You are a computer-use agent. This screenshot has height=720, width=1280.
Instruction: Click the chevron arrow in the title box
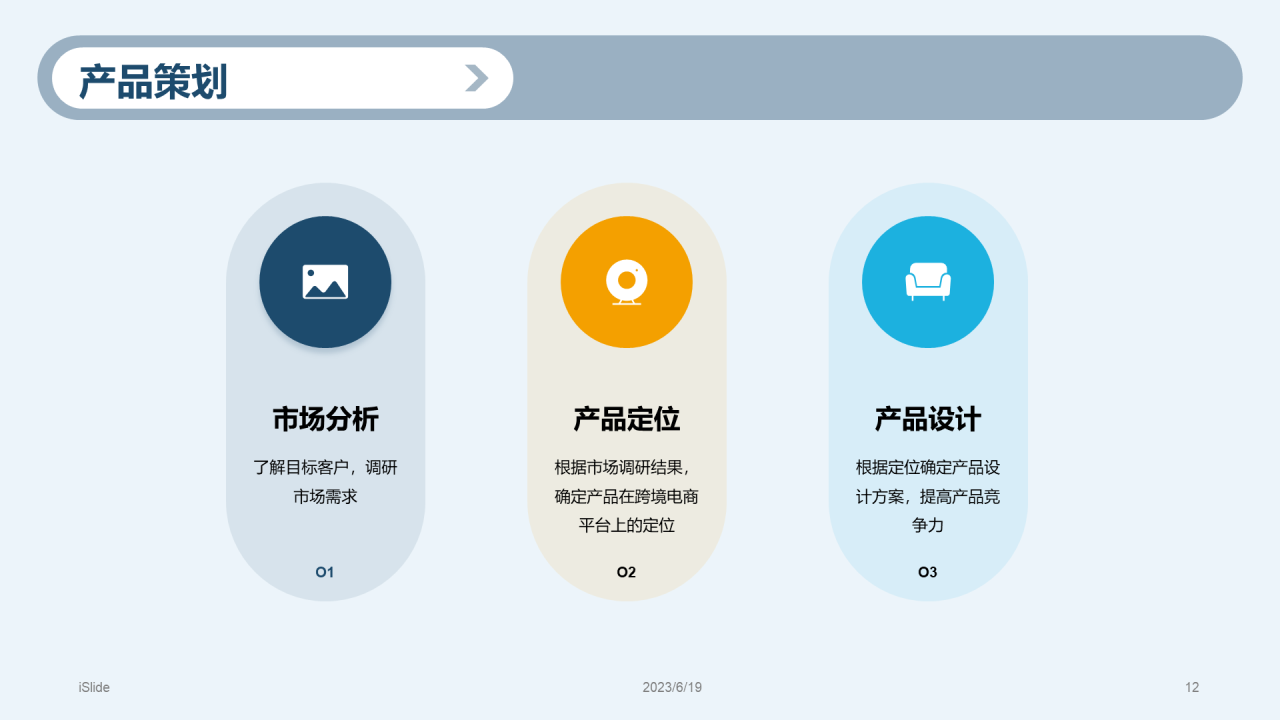[476, 78]
